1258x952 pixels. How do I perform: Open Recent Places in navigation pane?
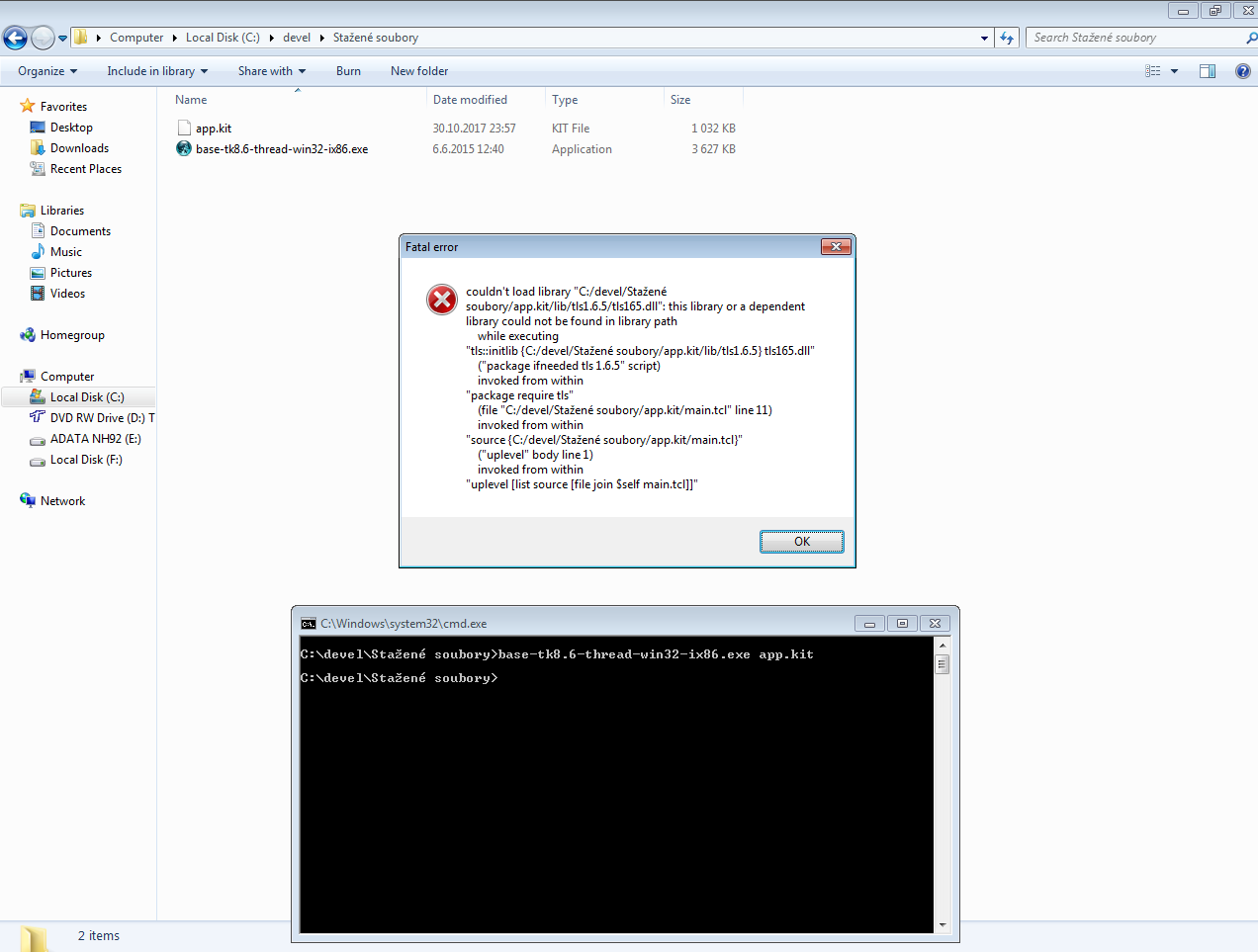coord(86,169)
